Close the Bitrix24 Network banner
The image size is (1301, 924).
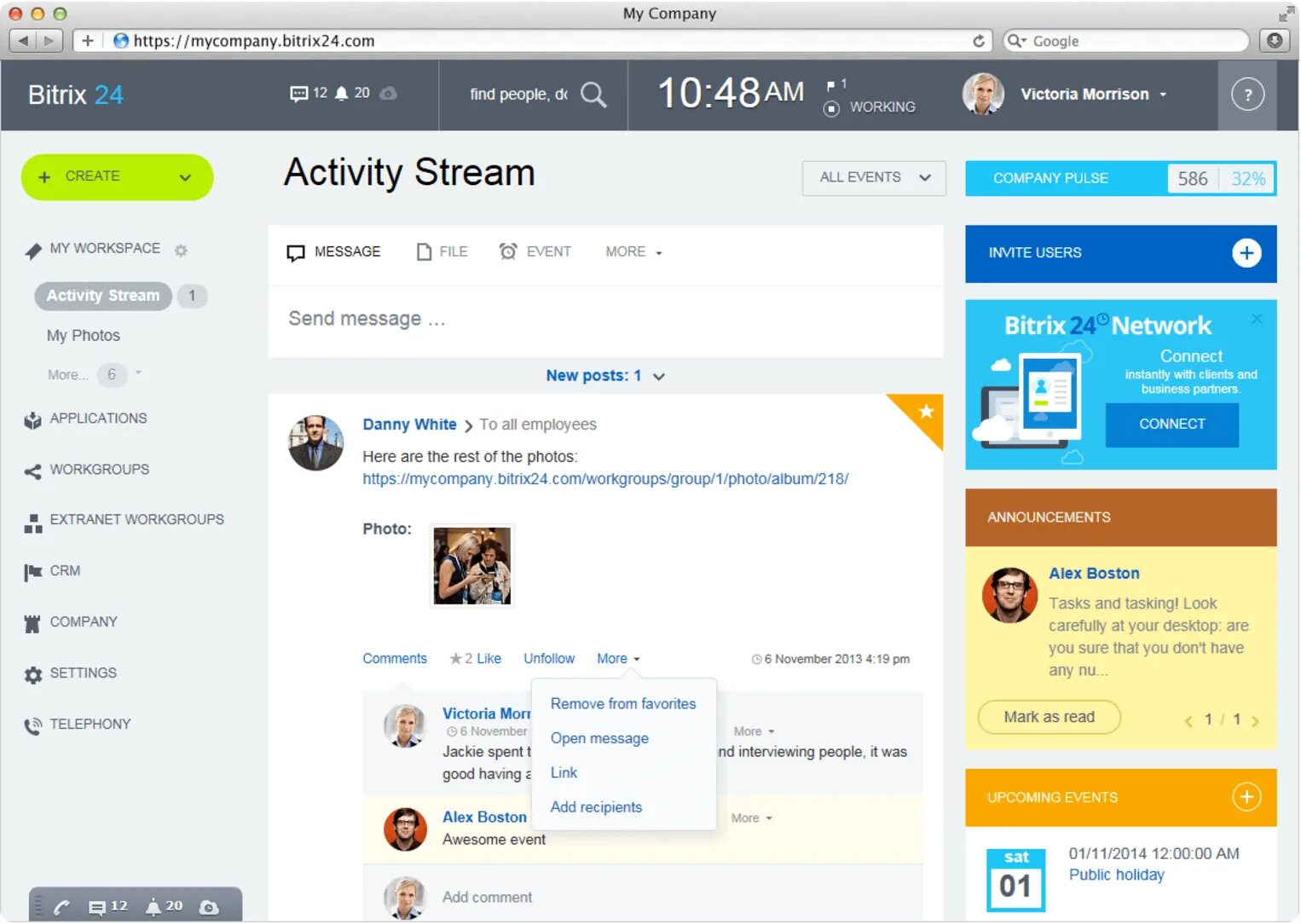[x=1257, y=318]
